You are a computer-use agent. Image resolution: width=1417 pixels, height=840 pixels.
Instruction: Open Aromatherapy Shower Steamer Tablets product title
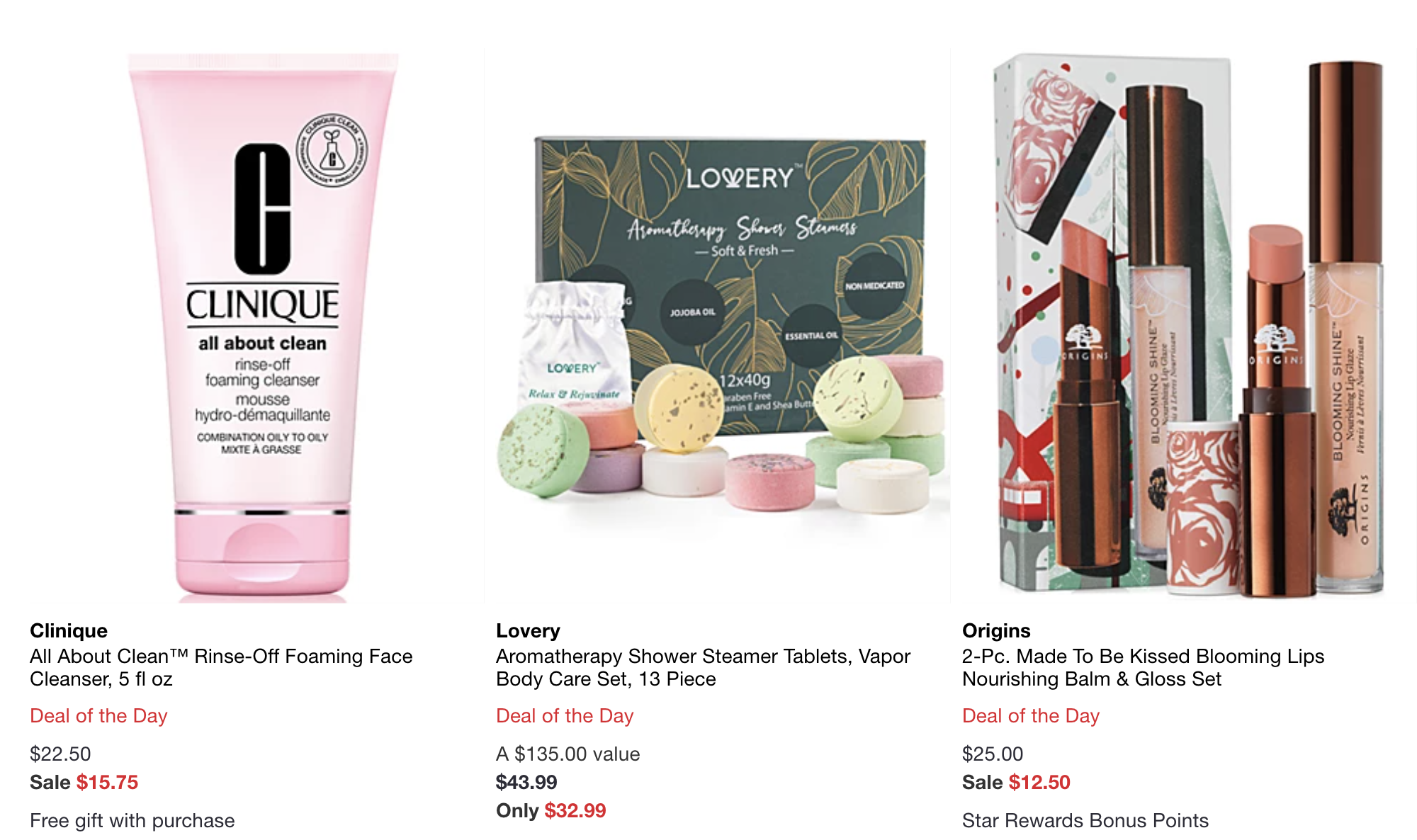(x=703, y=667)
